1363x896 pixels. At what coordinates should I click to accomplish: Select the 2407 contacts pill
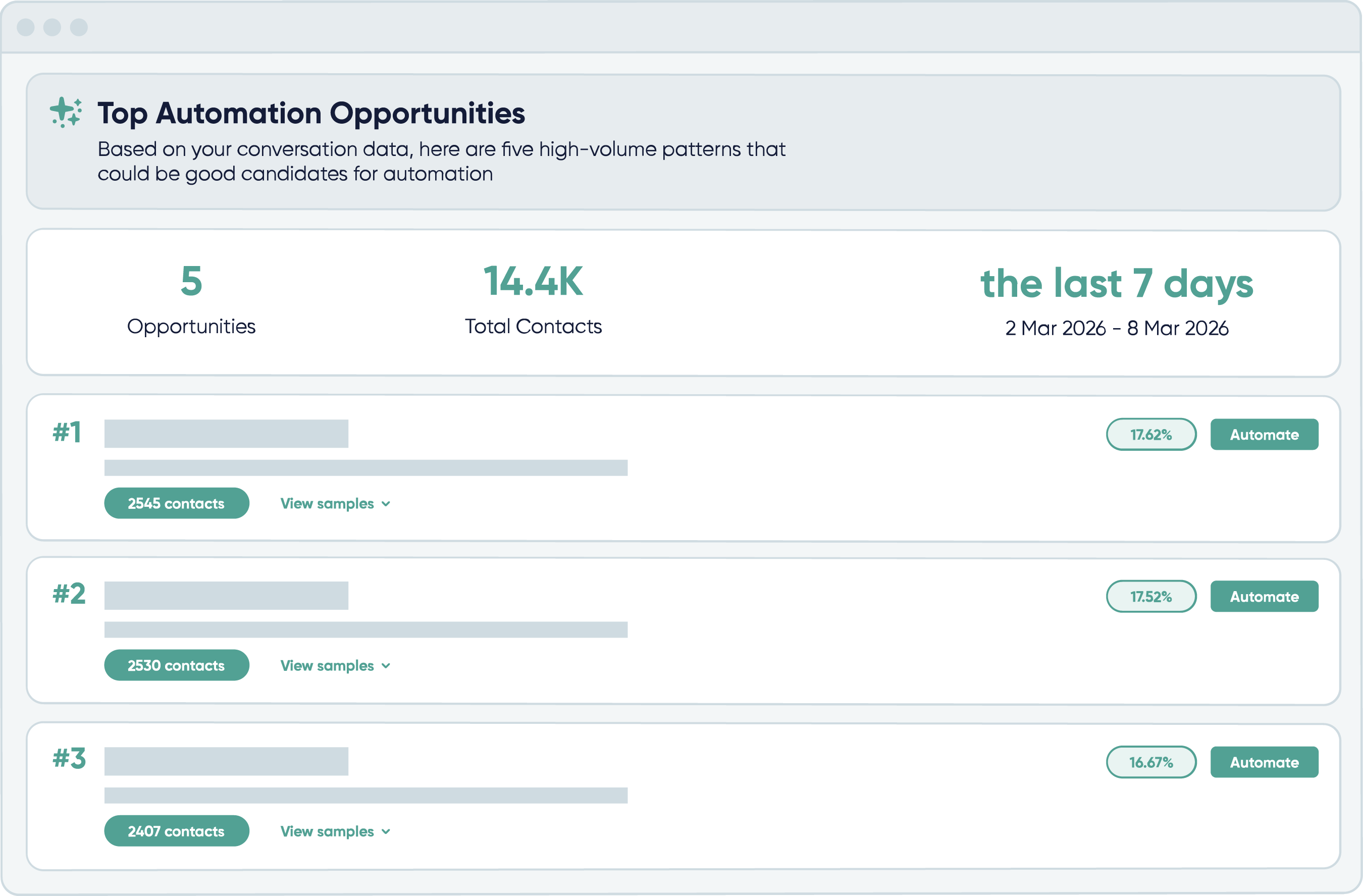tap(176, 831)
